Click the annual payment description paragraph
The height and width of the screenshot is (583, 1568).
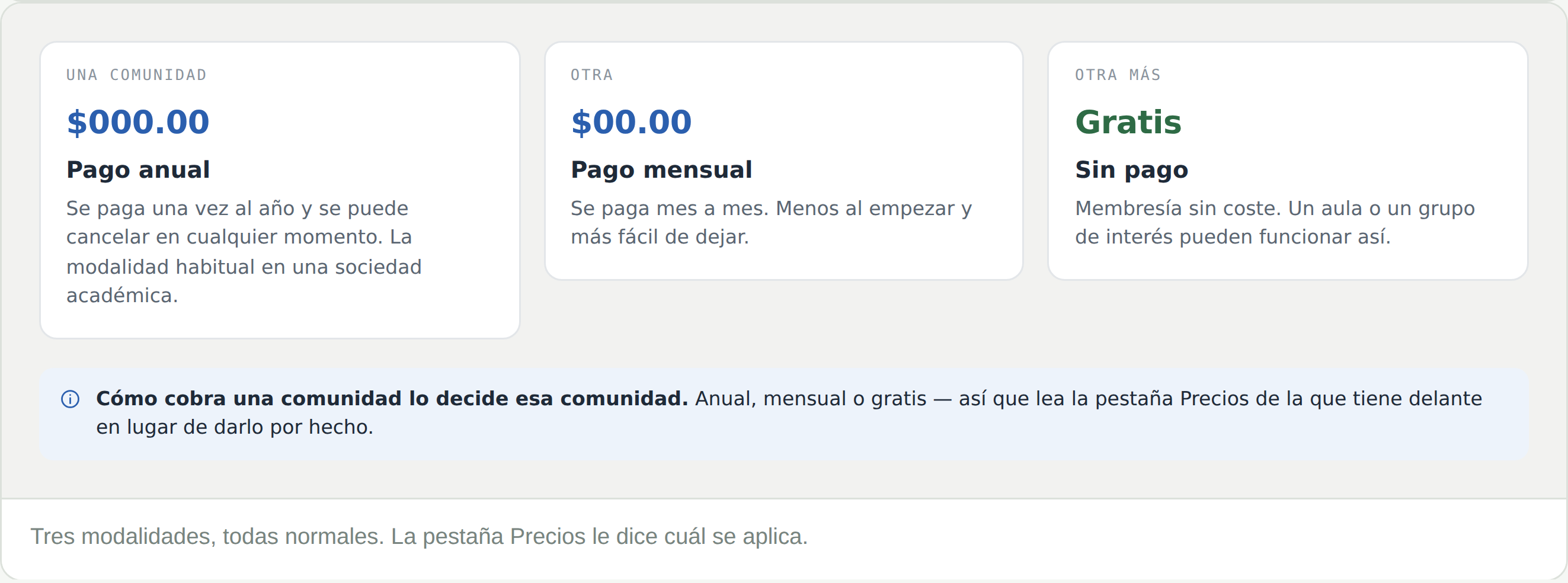coord(244,251)
